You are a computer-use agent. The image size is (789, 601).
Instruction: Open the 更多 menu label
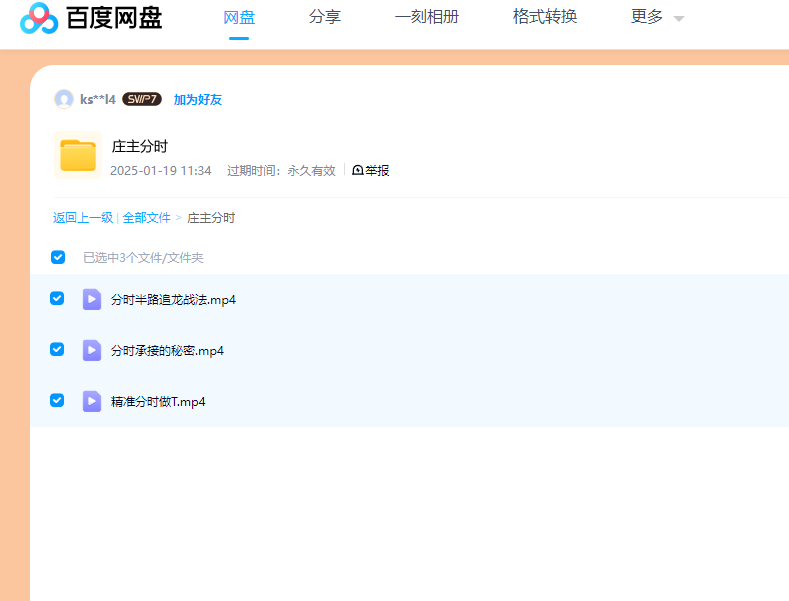click(x=647, y=17)
